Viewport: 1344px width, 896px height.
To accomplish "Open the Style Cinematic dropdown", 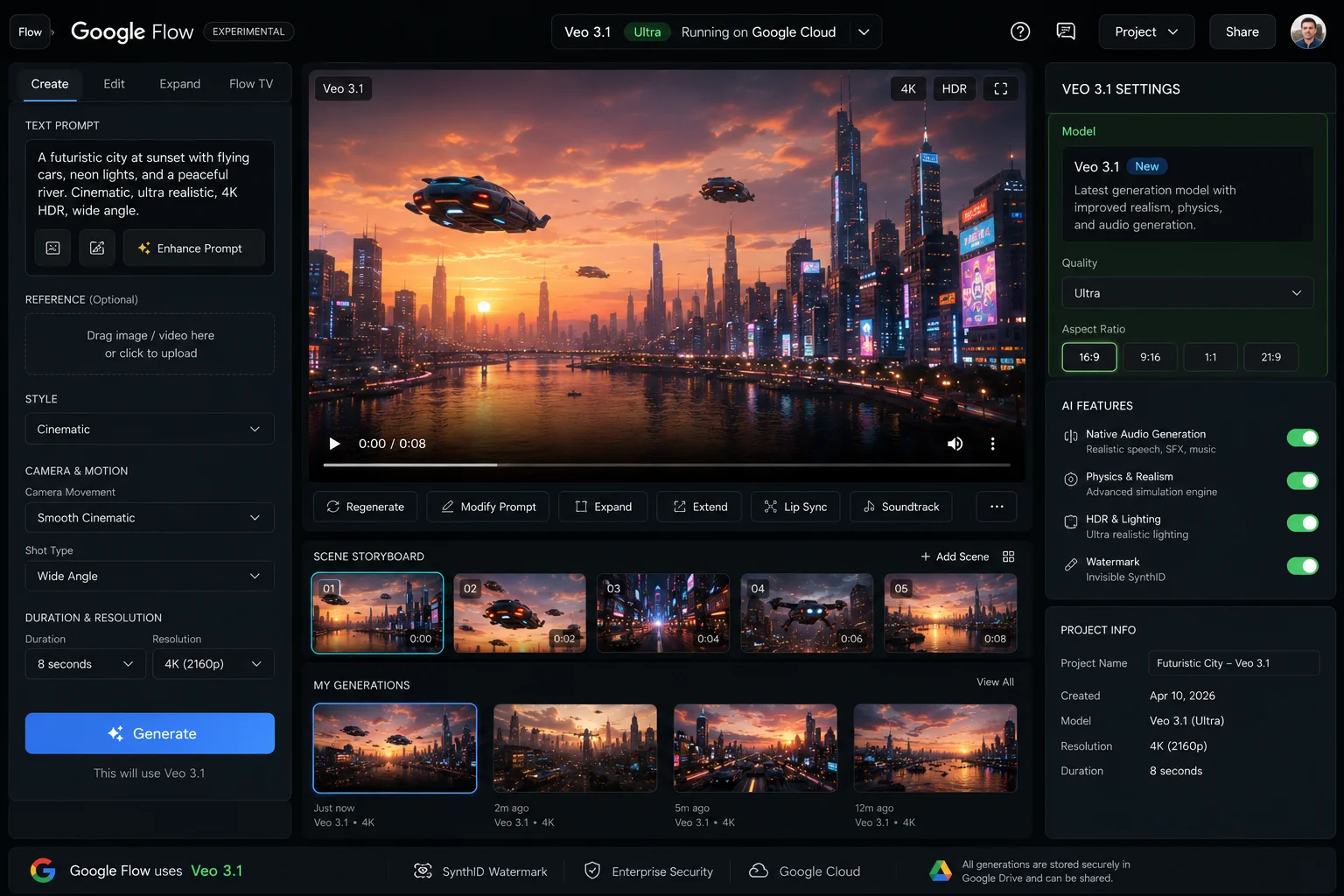I will [x=150, y=429].
